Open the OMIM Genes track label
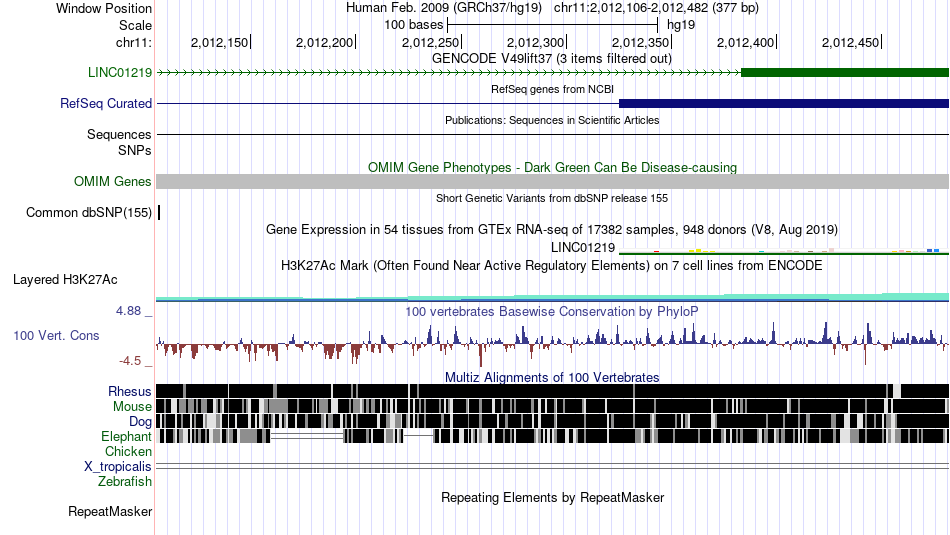This screenshot has width=950, height=535. tap(112, 182)
